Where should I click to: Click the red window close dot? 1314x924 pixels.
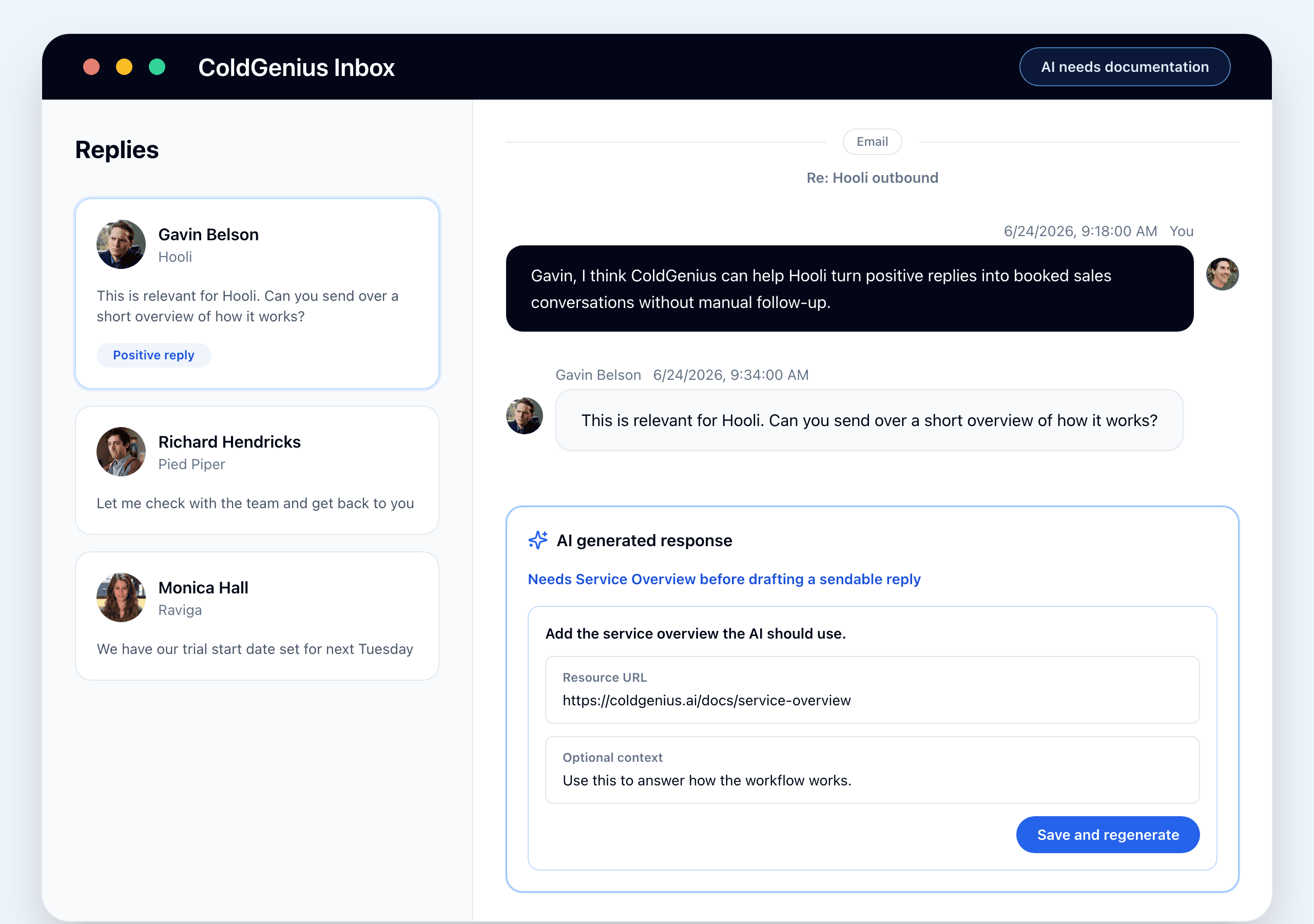coord(91,67)
